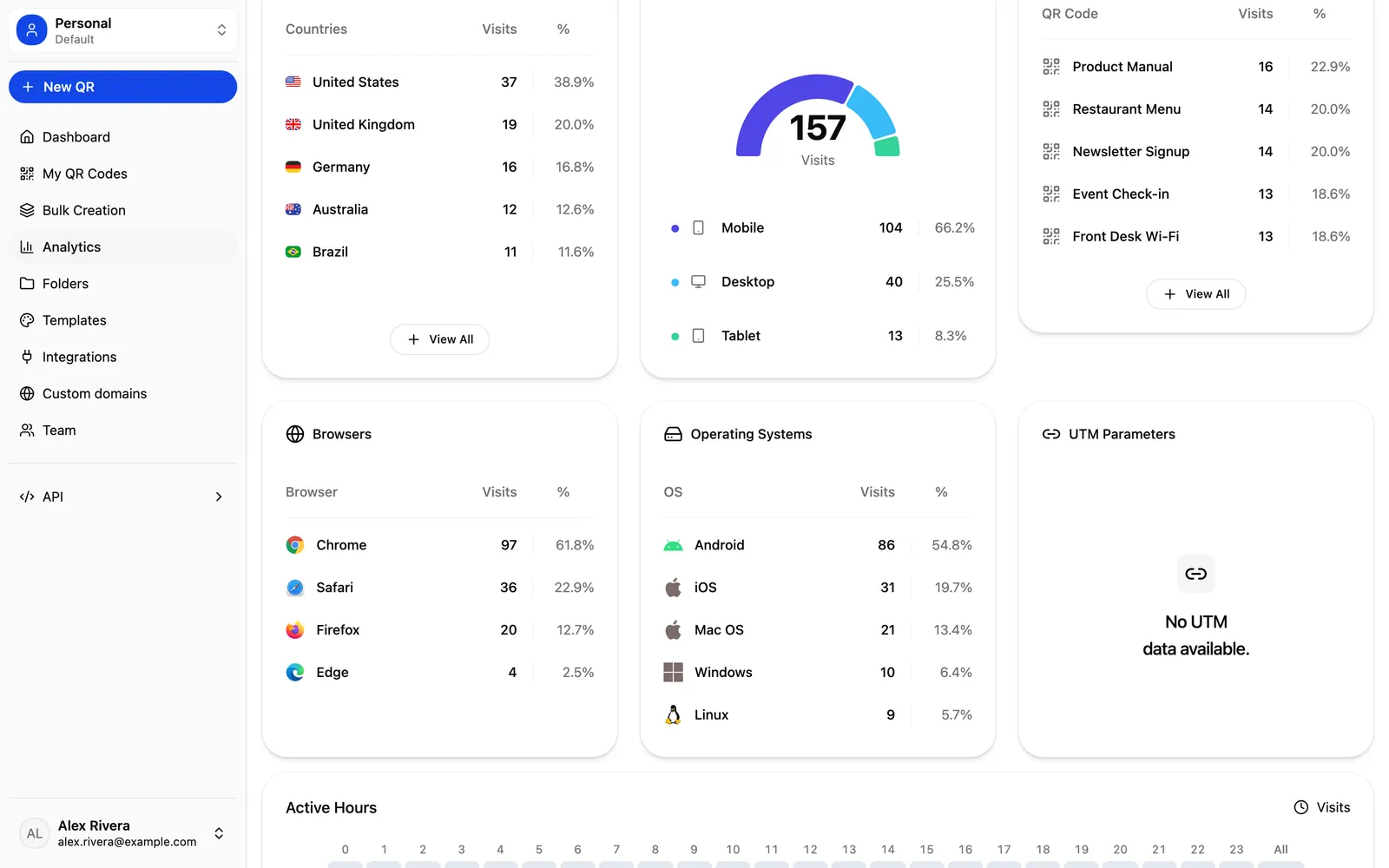Image resolution: width=1389 pixels, height=868 pixels.
Task: Open the Dashboard page
Action: [x=122, y=137]
